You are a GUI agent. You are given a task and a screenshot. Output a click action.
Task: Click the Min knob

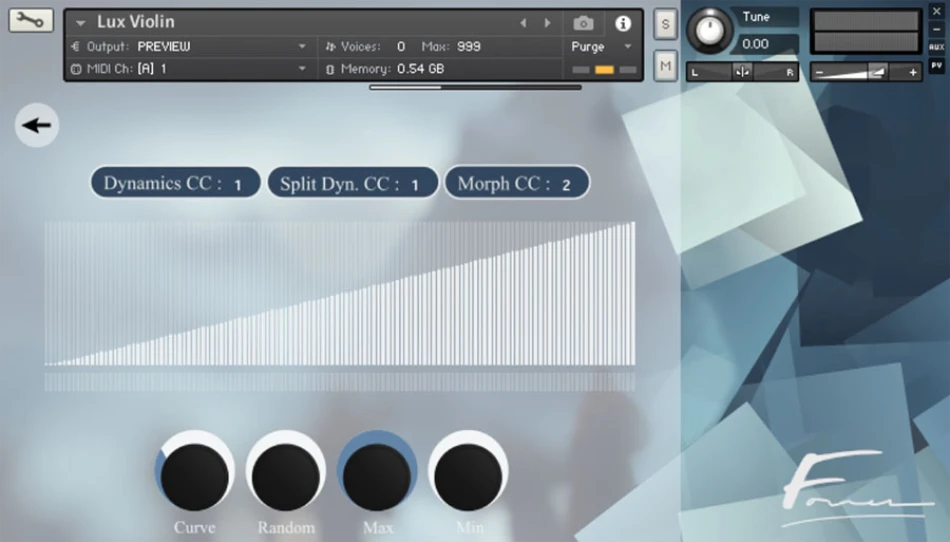[x=468, y=472]
